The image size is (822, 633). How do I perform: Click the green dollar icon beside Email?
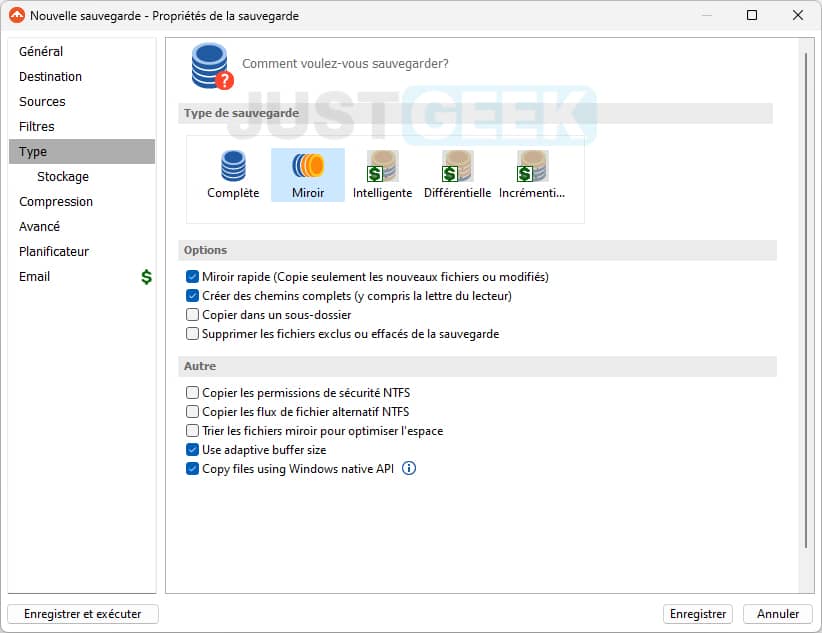tap(146, 276)
